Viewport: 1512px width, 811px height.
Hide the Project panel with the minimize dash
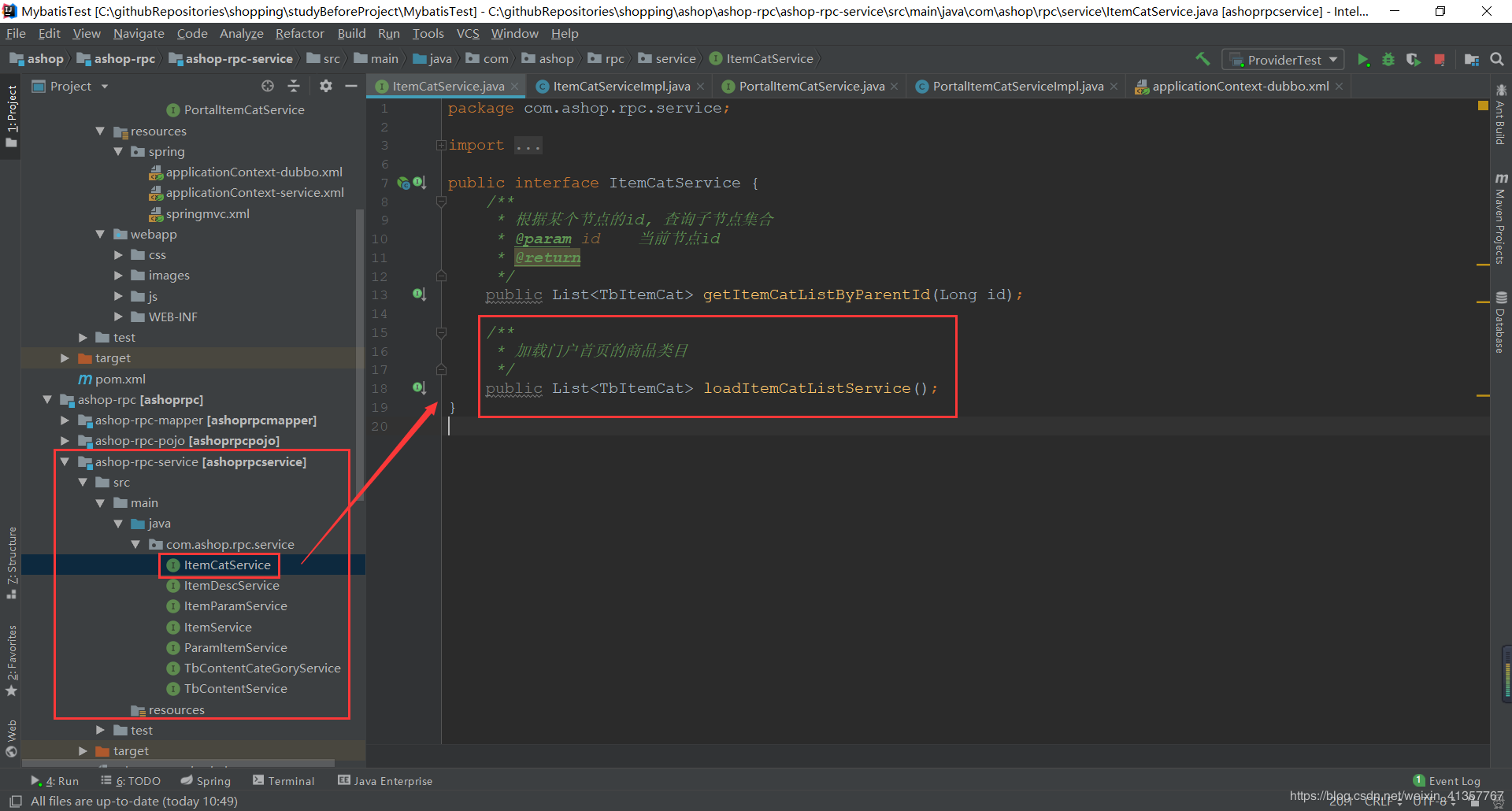351,86
